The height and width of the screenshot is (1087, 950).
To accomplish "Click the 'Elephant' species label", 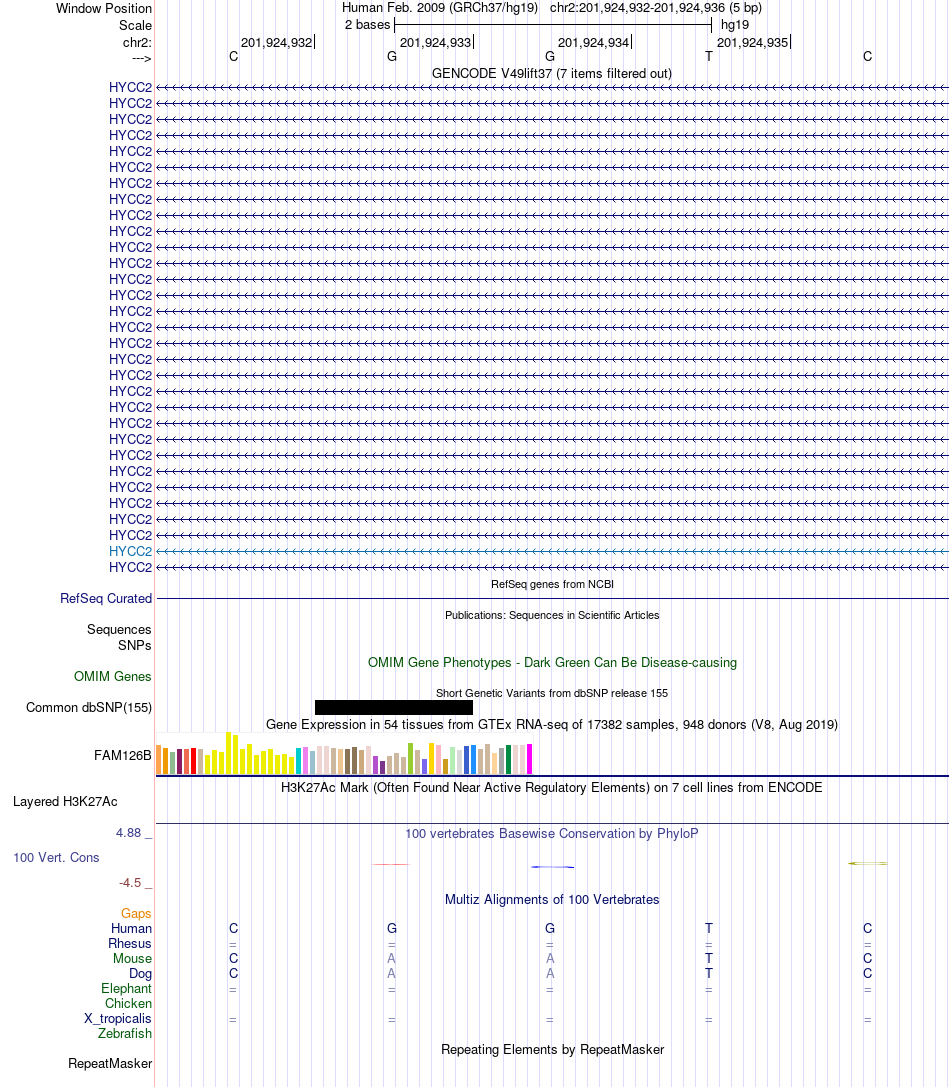I will [126, 989].
